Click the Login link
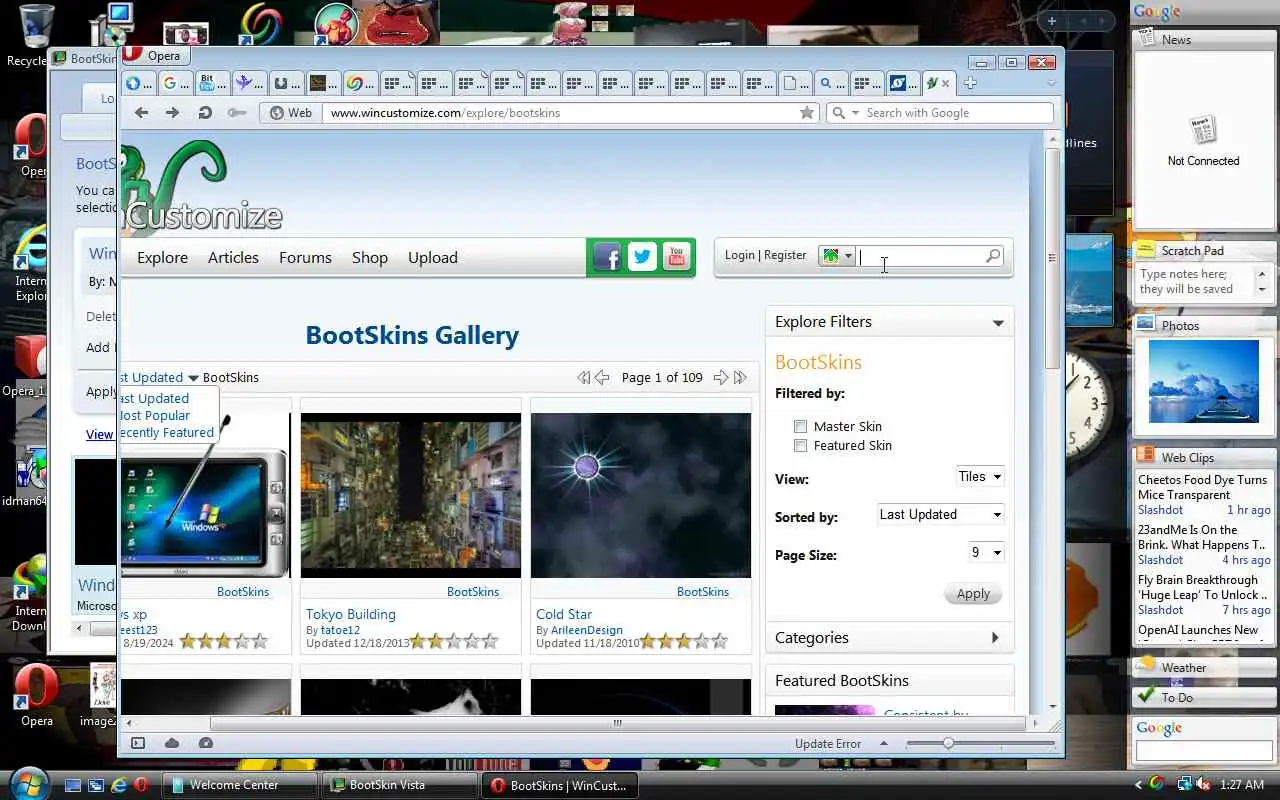 (x=740, y=255)
